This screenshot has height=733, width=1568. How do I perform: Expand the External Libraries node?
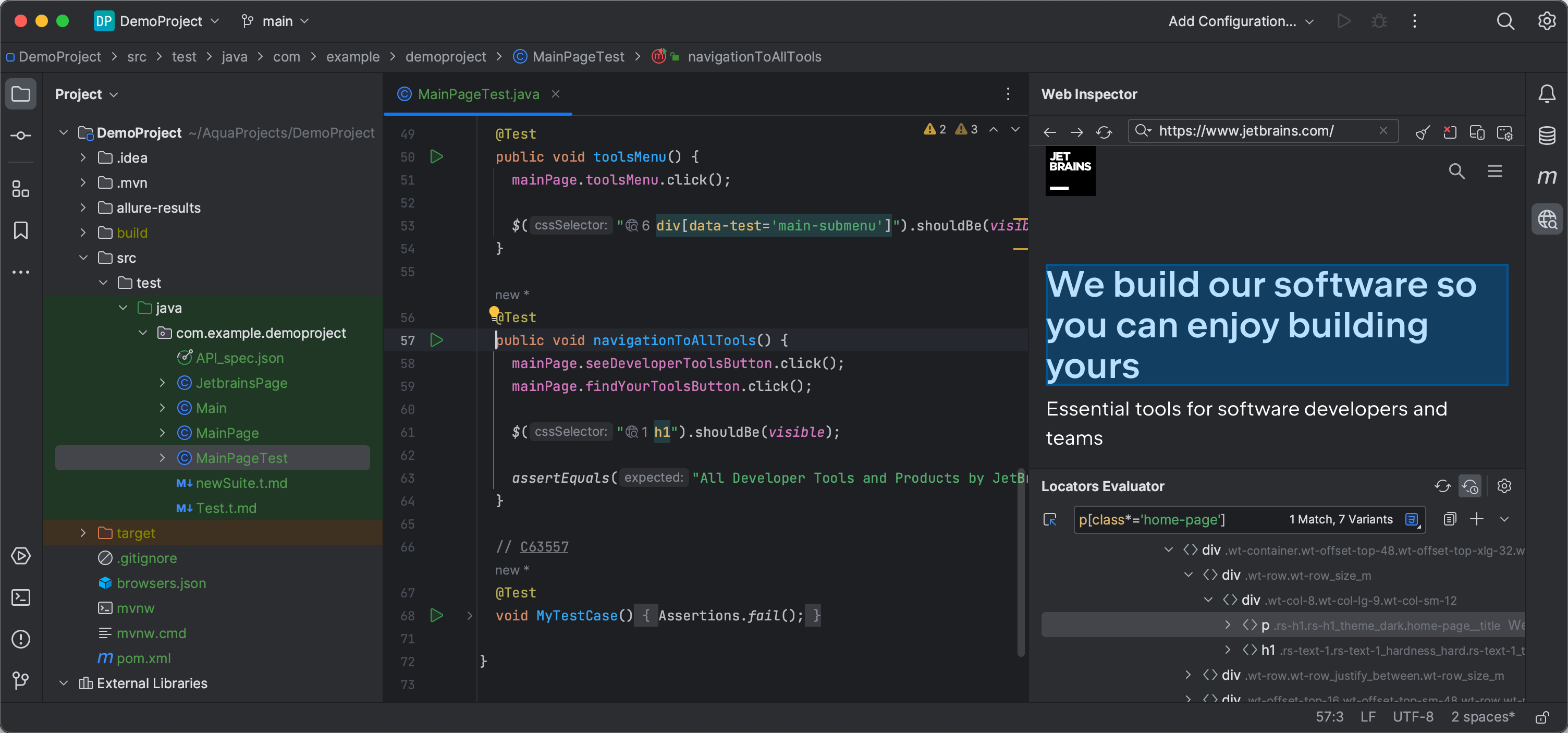click(x=63, y=682)
